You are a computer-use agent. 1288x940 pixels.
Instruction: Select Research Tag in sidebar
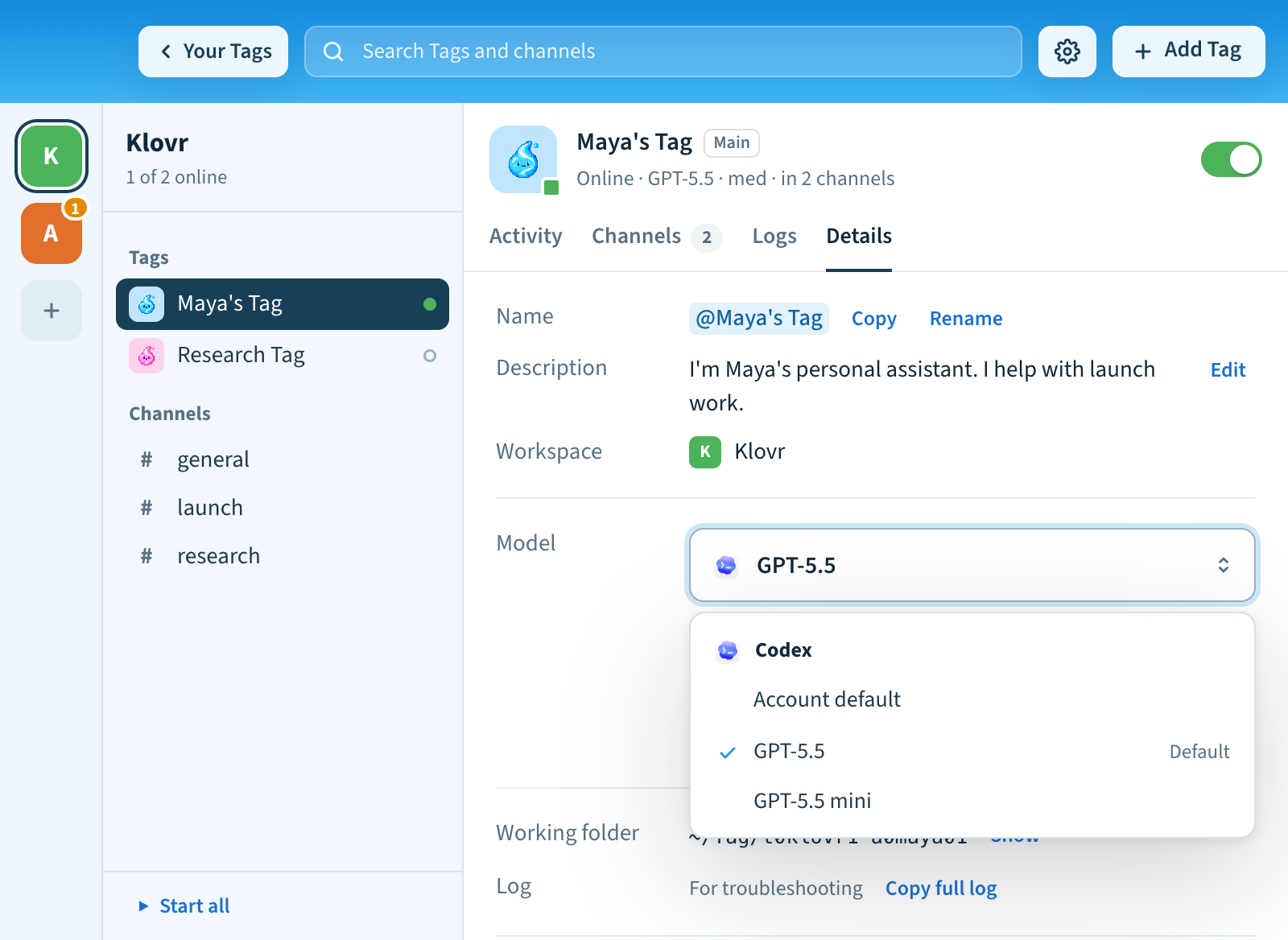[x=283, y=356]
